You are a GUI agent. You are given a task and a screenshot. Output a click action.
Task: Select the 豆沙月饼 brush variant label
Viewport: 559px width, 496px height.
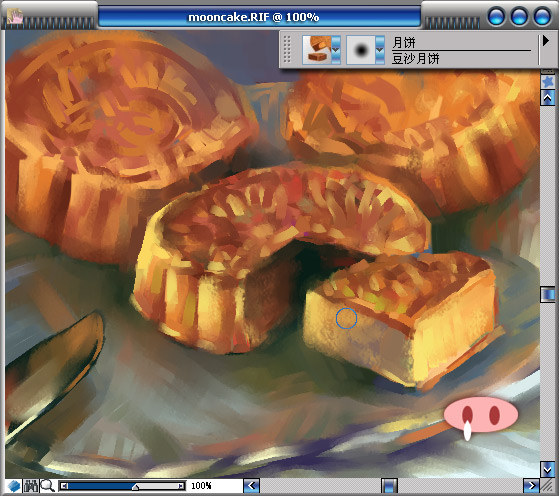pyautogui.click(x=416, y=58)
